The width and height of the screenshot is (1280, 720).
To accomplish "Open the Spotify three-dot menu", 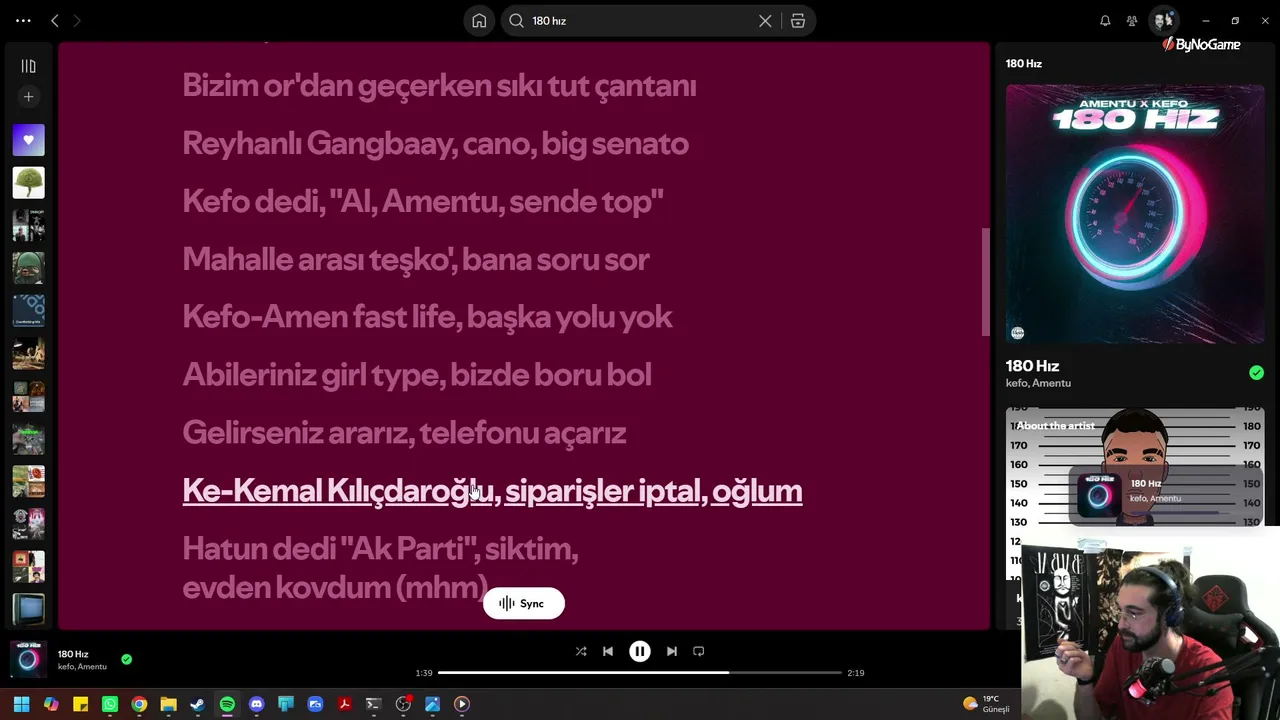I will click(23, 20).
